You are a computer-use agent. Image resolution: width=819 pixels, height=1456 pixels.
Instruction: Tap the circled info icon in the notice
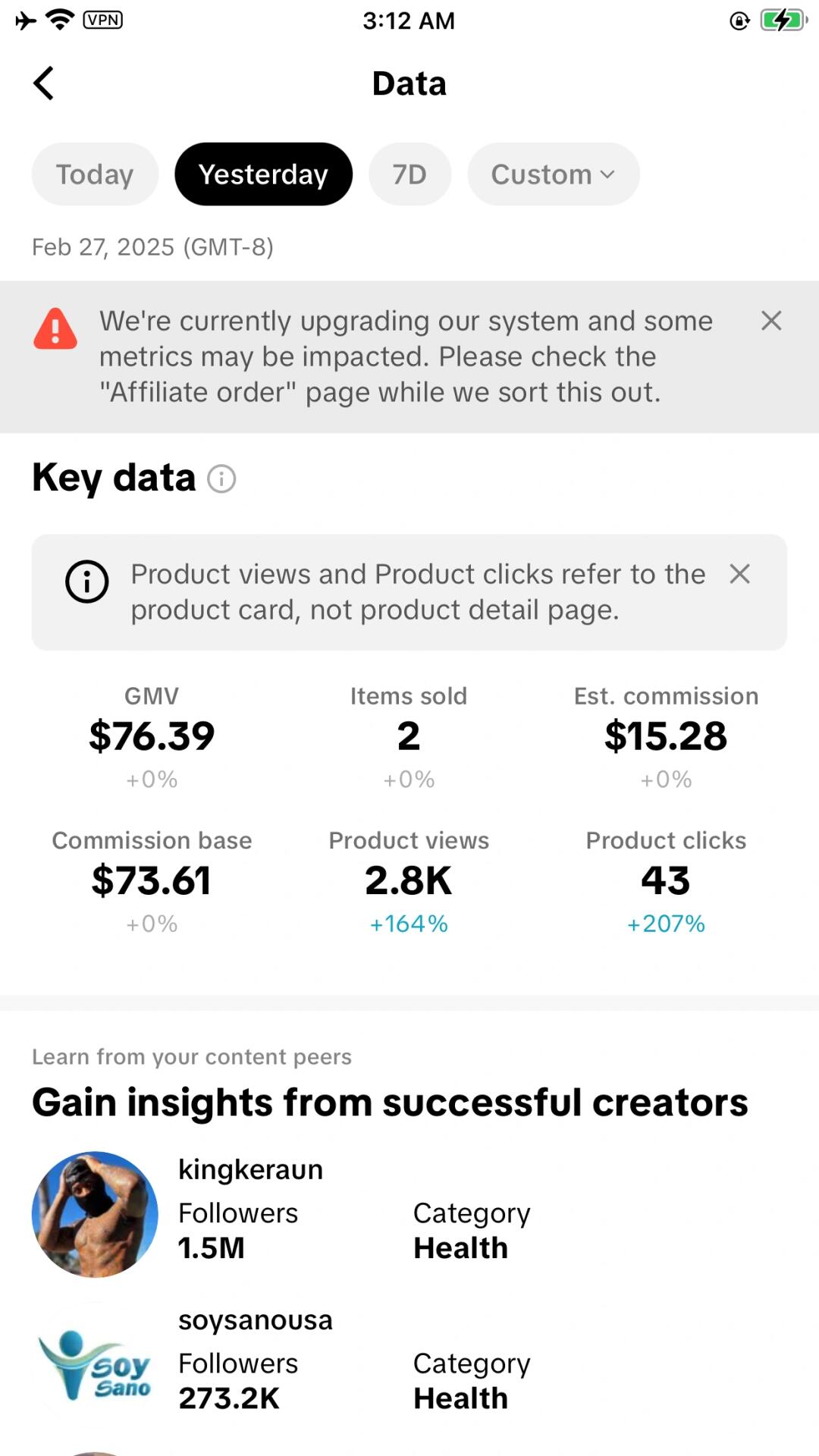pos(87,582)
